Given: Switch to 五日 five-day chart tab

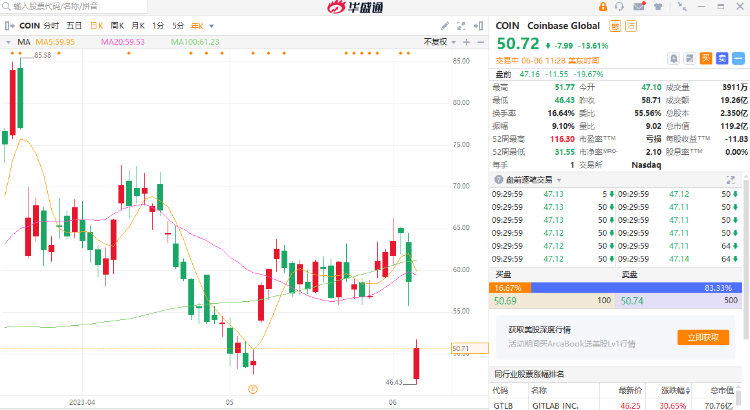Looking at the screenshot, I should click(x=74, y=26).
